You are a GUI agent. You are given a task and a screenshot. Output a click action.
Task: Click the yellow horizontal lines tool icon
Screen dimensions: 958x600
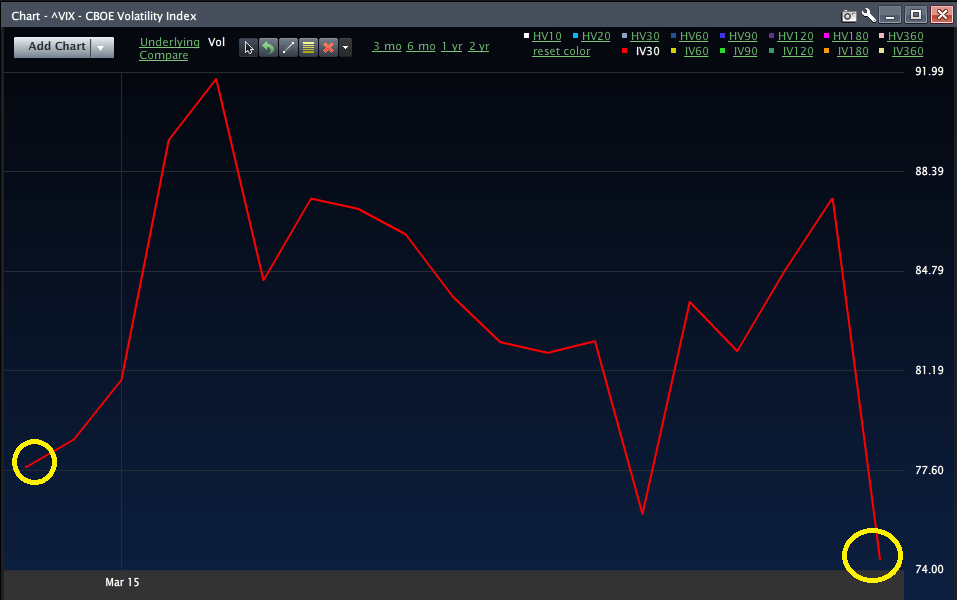[308, 47]
